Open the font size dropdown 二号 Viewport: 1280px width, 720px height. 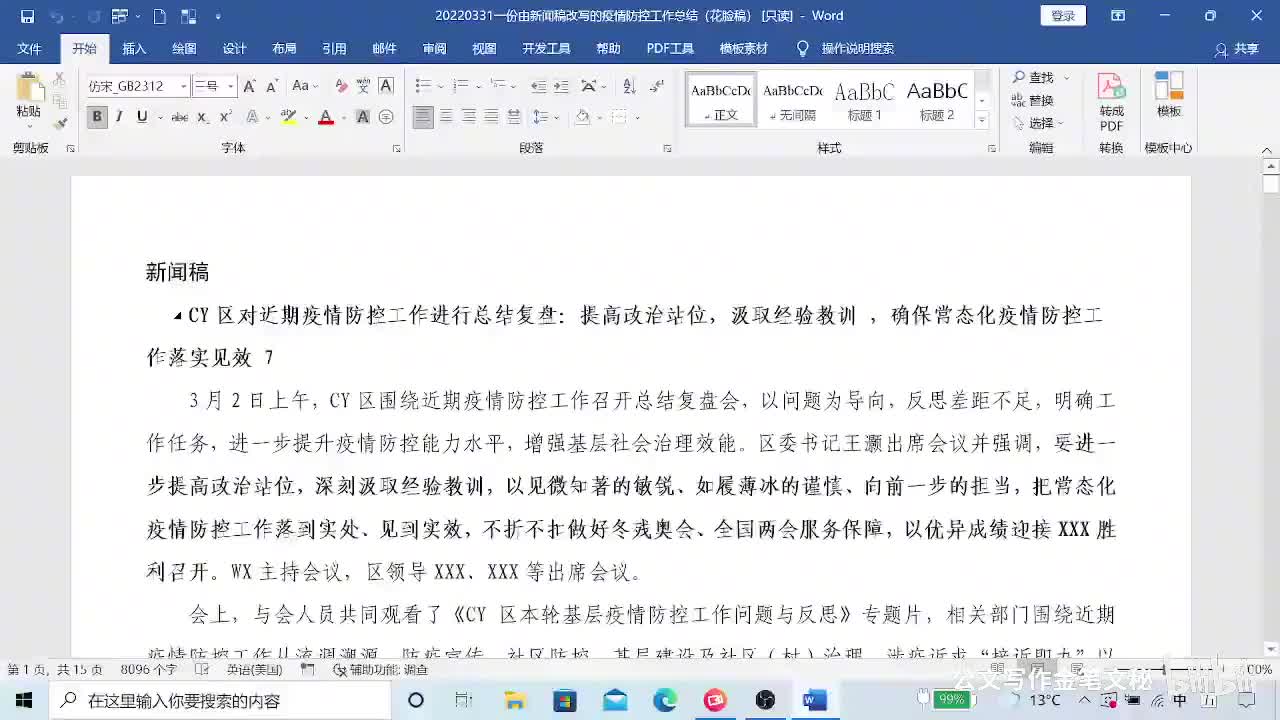pos(230,87)
